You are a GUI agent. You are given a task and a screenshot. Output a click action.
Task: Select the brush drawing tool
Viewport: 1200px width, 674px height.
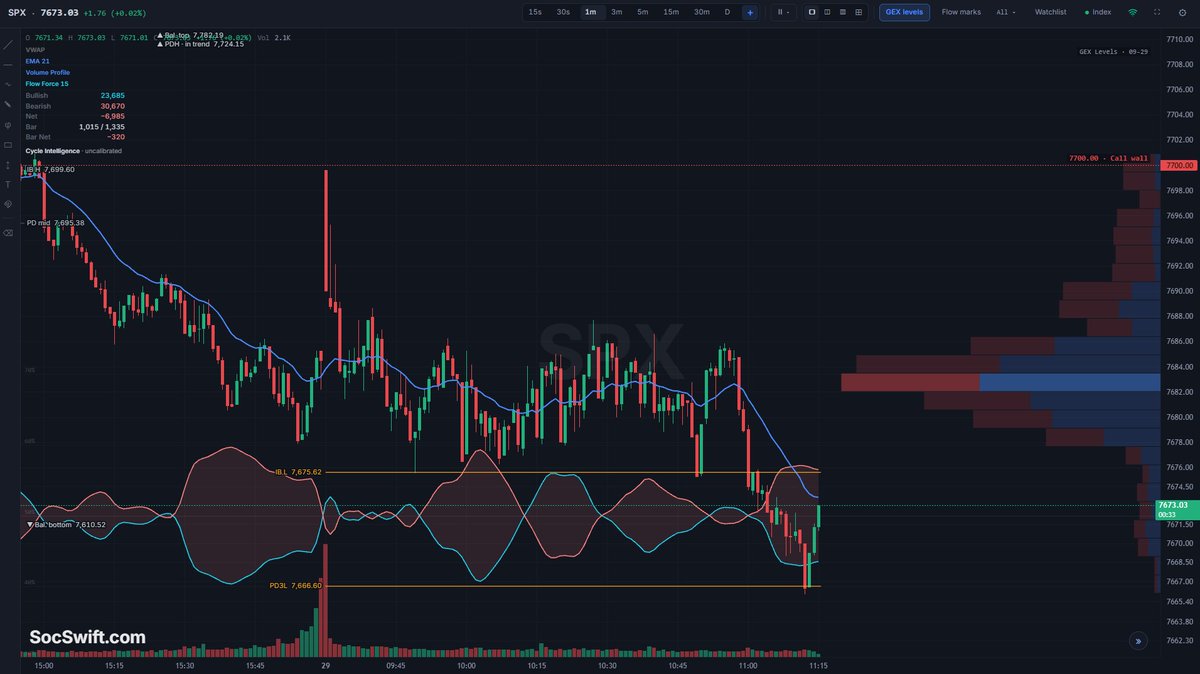pos(8,104)
